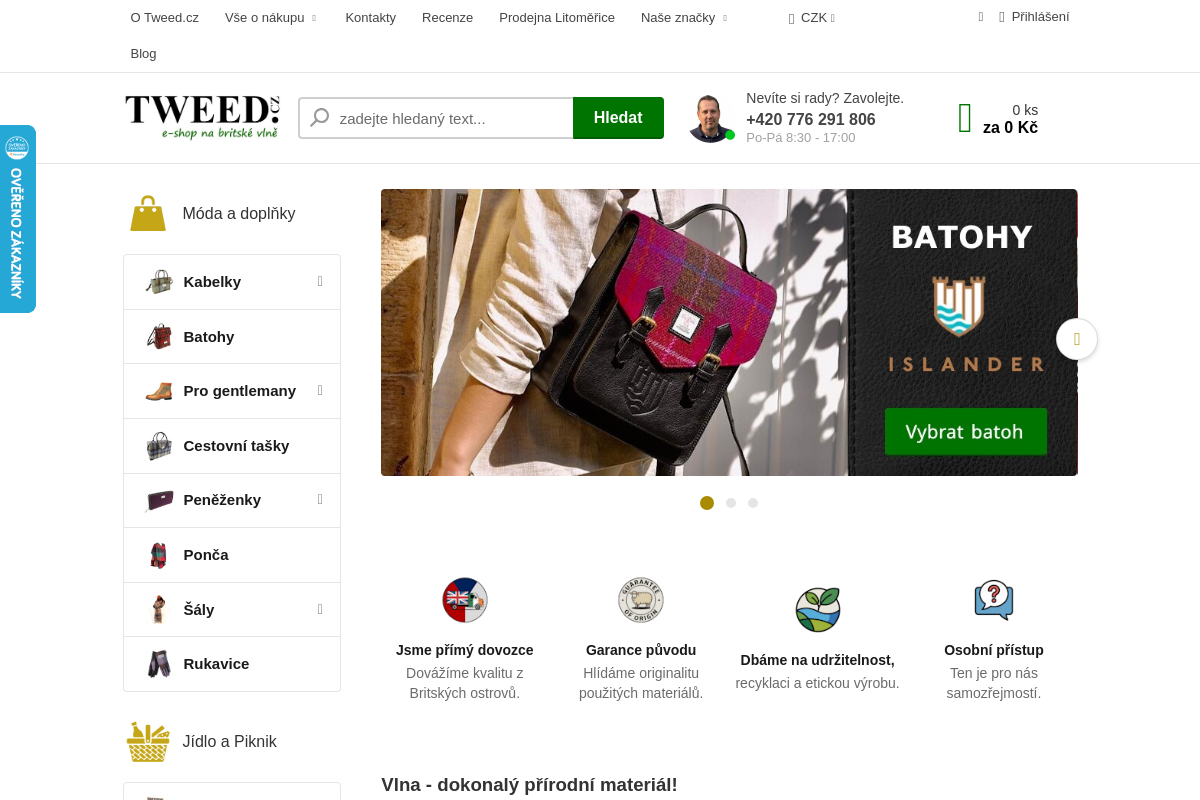Click the magnifier icon in search box

click(x=320, y=118)
